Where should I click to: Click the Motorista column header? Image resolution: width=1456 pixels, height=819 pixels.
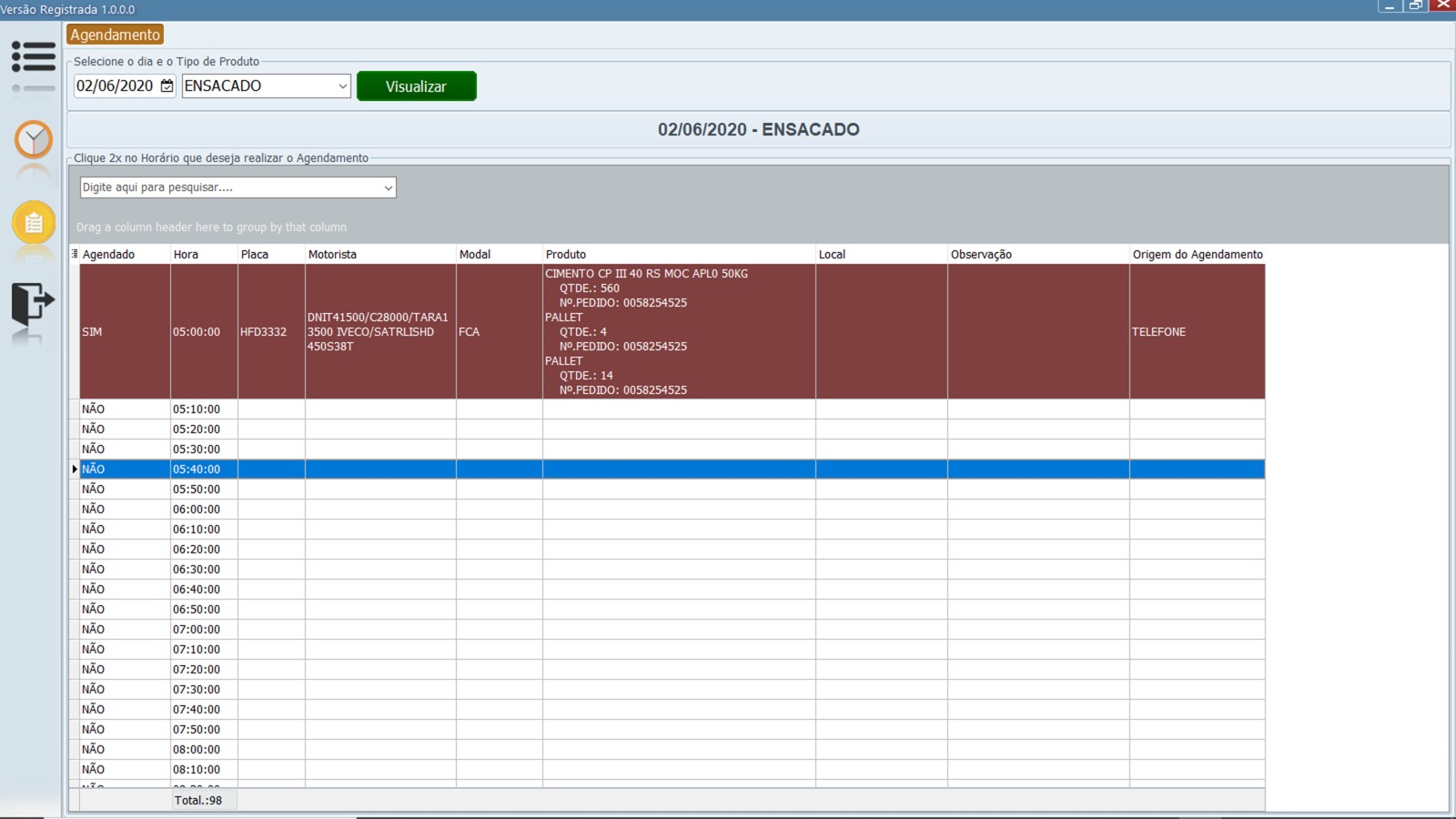click(379, 255)
